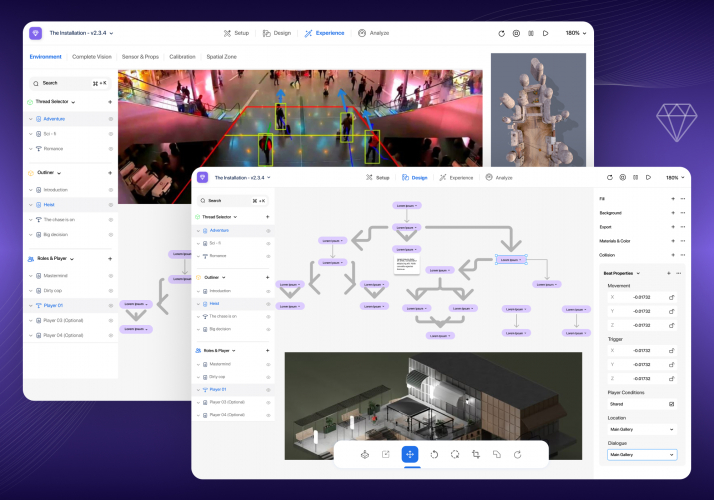This screenshot has width=714, height=500.
Task: Click the duplicate layers icon in bottom toolbar
Action: click(x=497, y=454)
